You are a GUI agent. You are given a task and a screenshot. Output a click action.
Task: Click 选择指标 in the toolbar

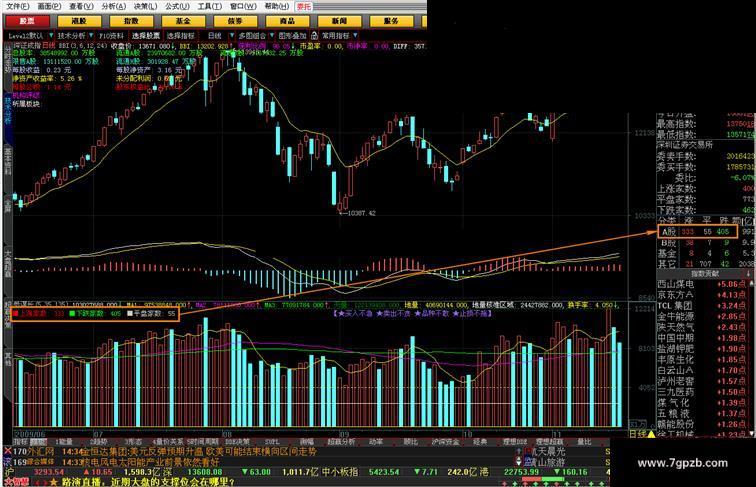[181, 36]
